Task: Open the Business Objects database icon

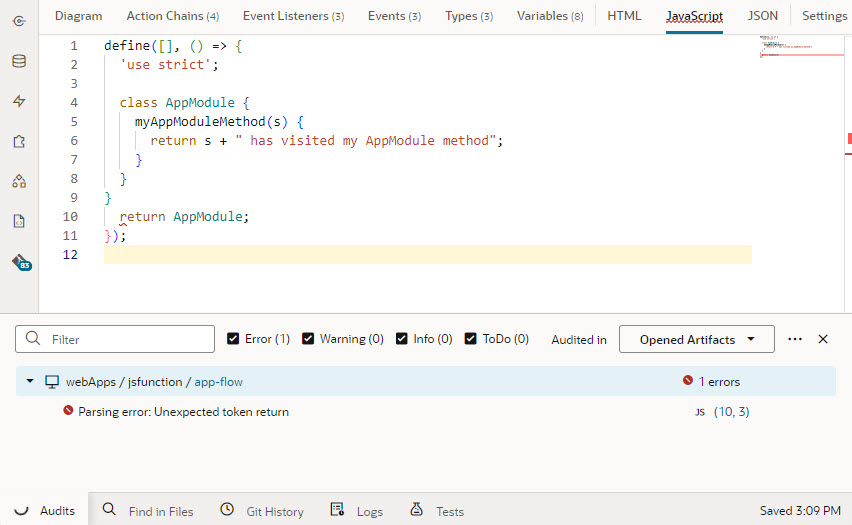Action: (19, 61)
